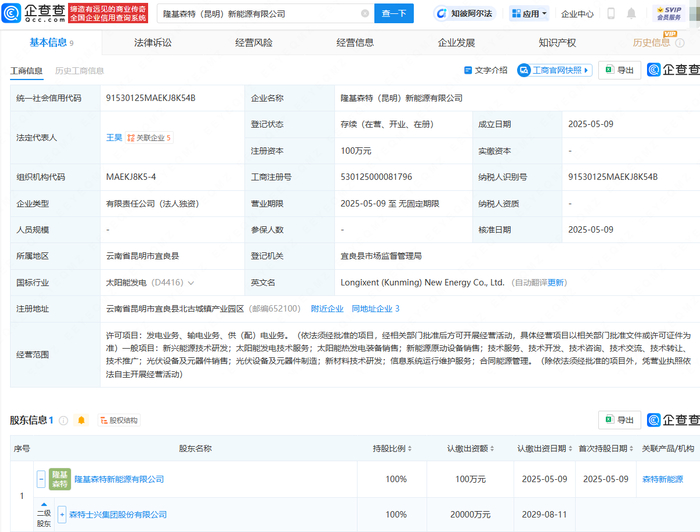Image resolution: width=700 pixels, height=532 pixels.
Task: Click the 企查查 logo in the header
Action: pos(32,14)
